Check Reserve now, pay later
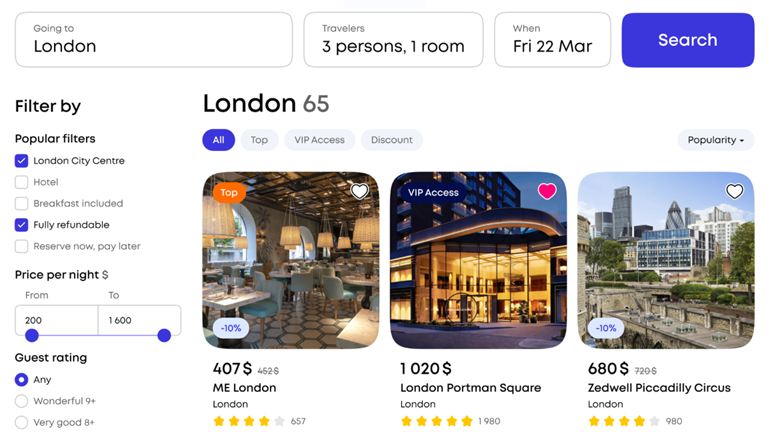 point(21,246)
